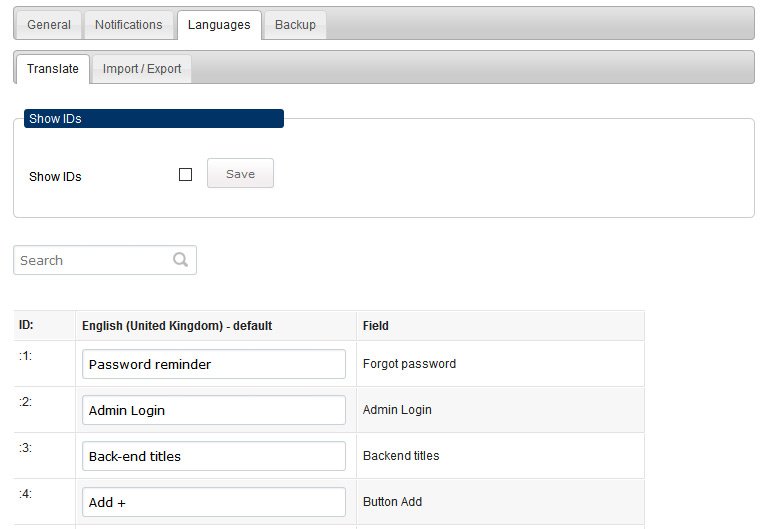The image size is (763, 529).
Task: Go to the Backup tab
Action: [x=295, y=25]
